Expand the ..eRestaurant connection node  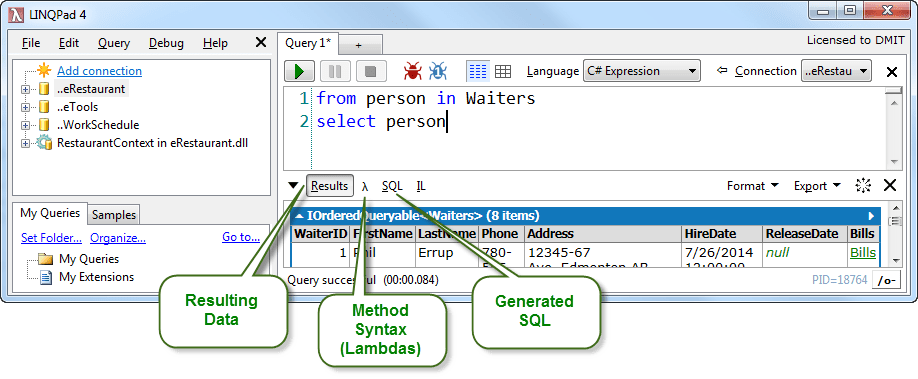pos(25,90)
